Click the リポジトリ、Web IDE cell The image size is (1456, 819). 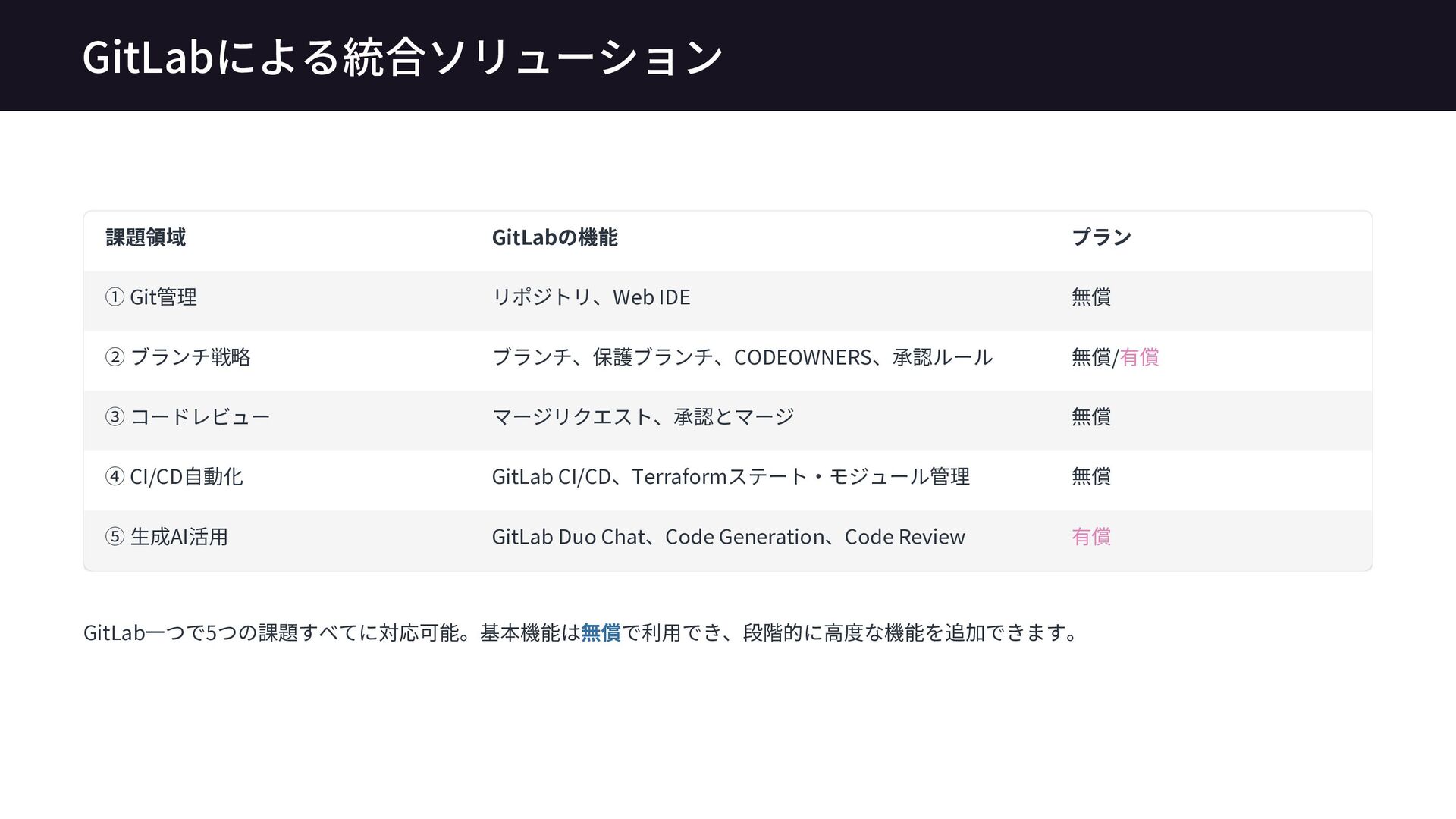(591, 297)
